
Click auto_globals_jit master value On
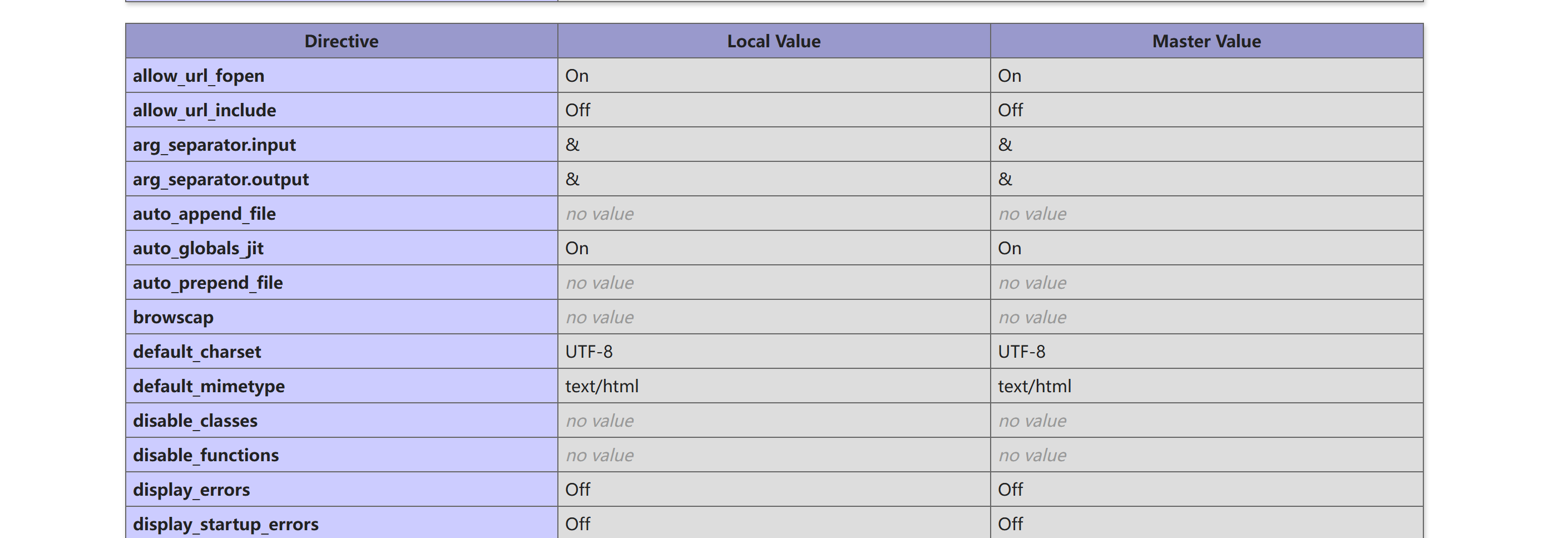[1009, 248]
